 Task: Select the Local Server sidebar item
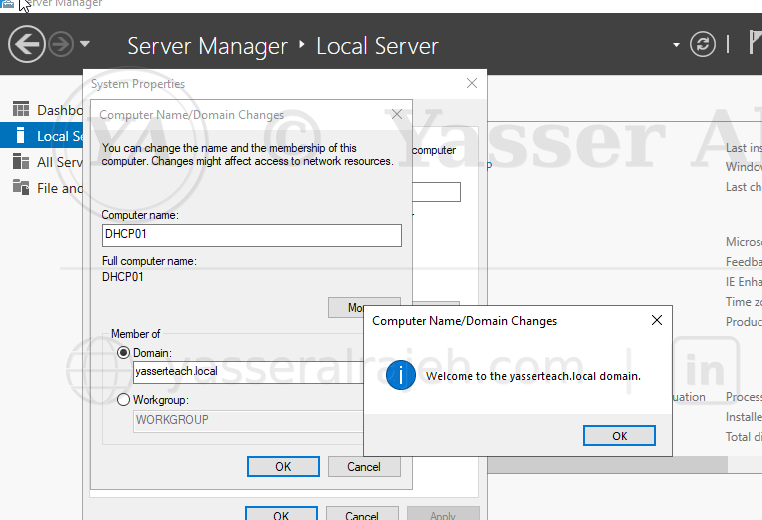pos(41,136)
